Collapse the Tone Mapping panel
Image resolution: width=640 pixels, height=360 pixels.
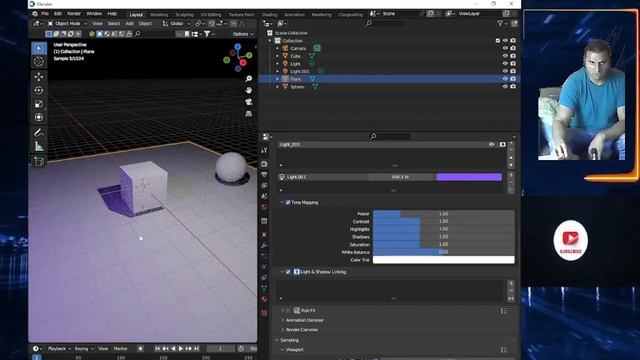[282, 202]
